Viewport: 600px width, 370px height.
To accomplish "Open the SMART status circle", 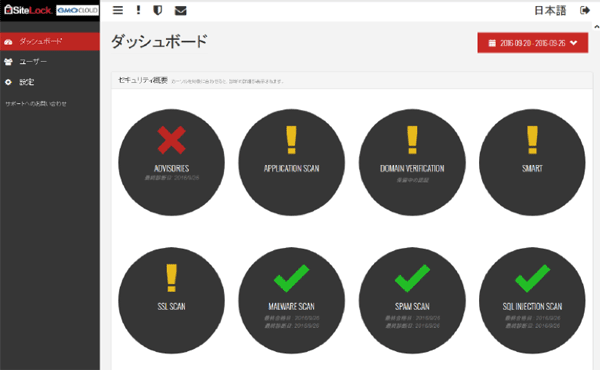I will pyautogui.click(x=532, y=162).
